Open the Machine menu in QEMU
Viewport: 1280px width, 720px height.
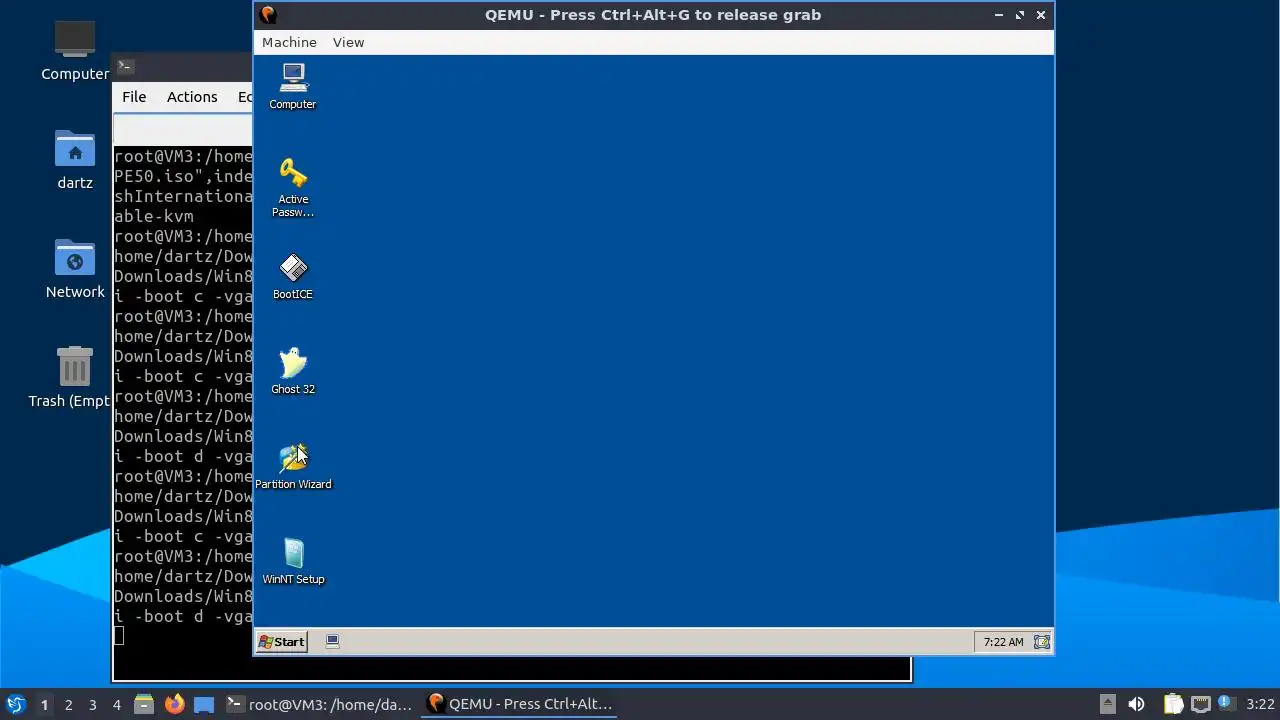coord(289,42)
